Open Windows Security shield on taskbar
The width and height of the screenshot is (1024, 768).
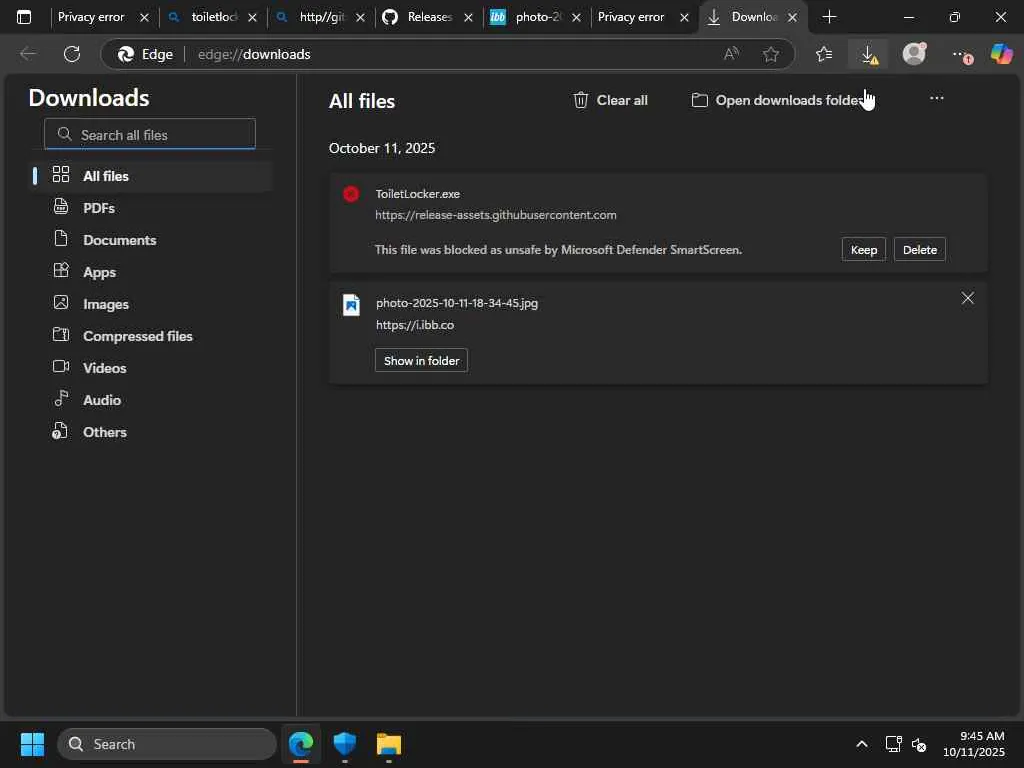345,744
